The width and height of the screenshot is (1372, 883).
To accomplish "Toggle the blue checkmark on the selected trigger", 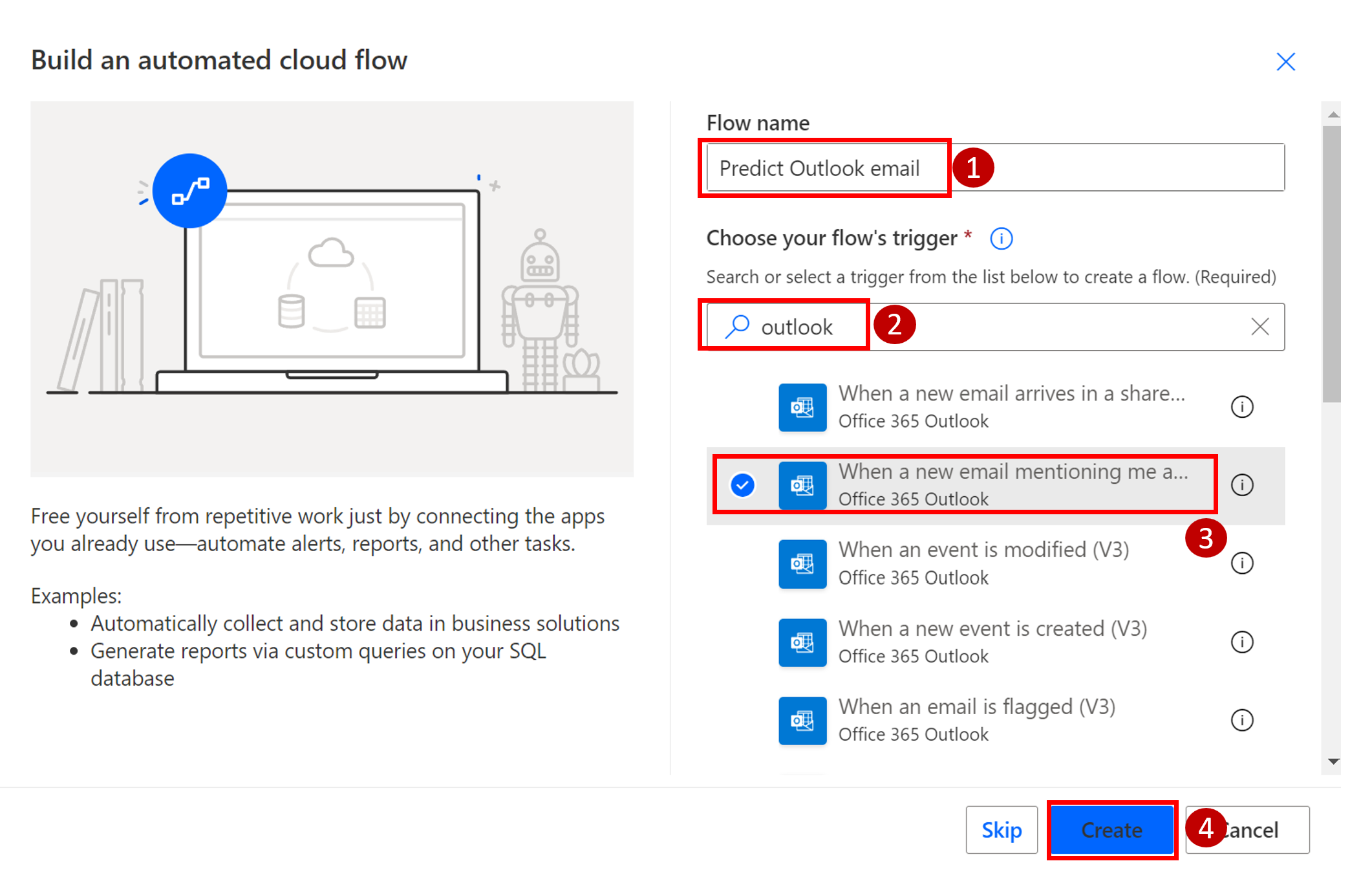I will pos(742,484).
